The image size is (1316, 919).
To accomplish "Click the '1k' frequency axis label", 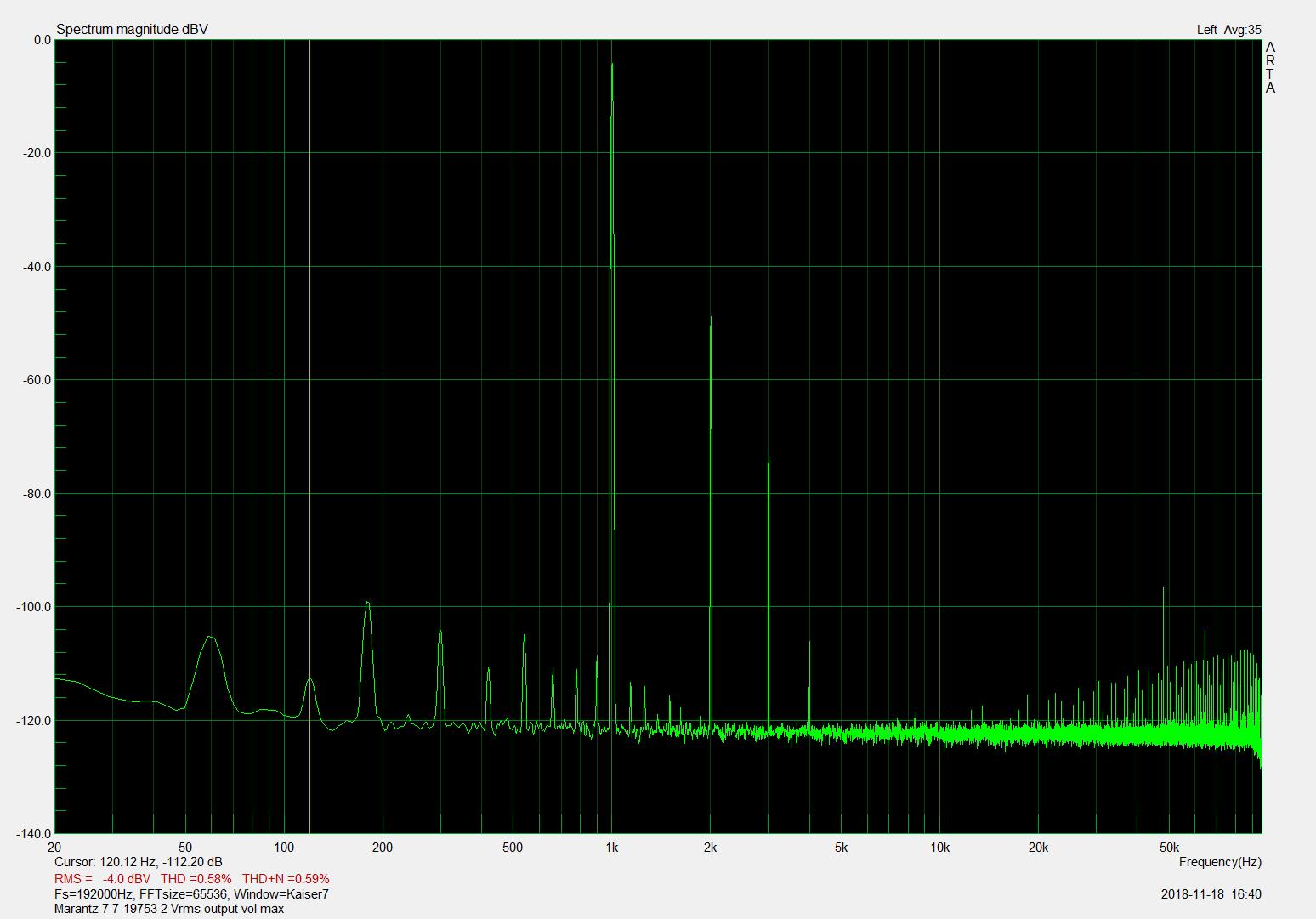I will (612, 848).
